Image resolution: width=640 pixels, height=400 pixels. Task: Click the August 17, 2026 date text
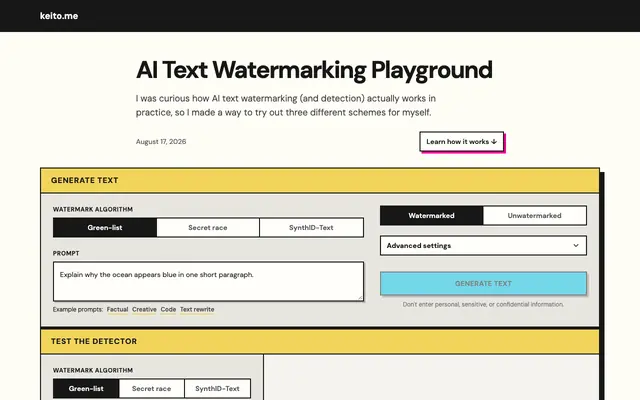[x=161, y=142]
